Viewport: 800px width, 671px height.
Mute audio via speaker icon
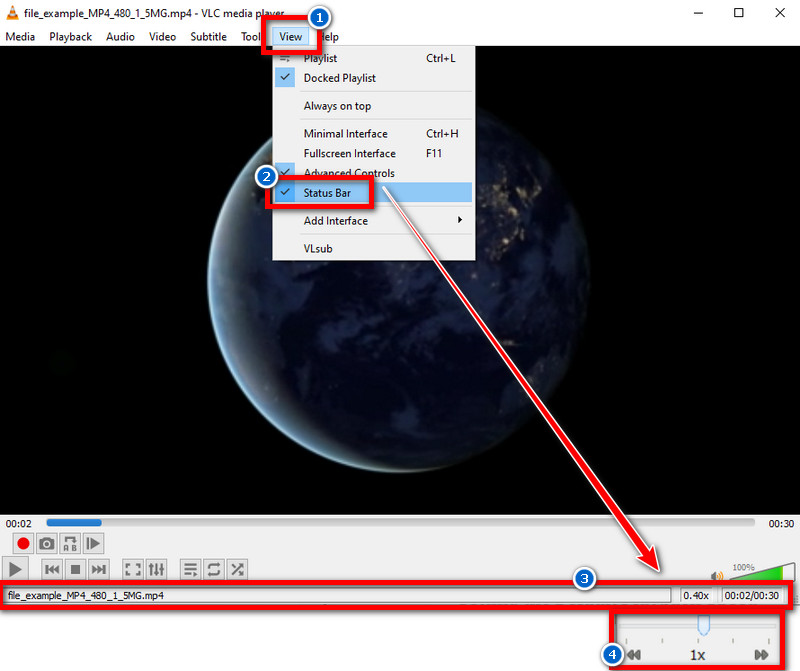coord(717,576)
